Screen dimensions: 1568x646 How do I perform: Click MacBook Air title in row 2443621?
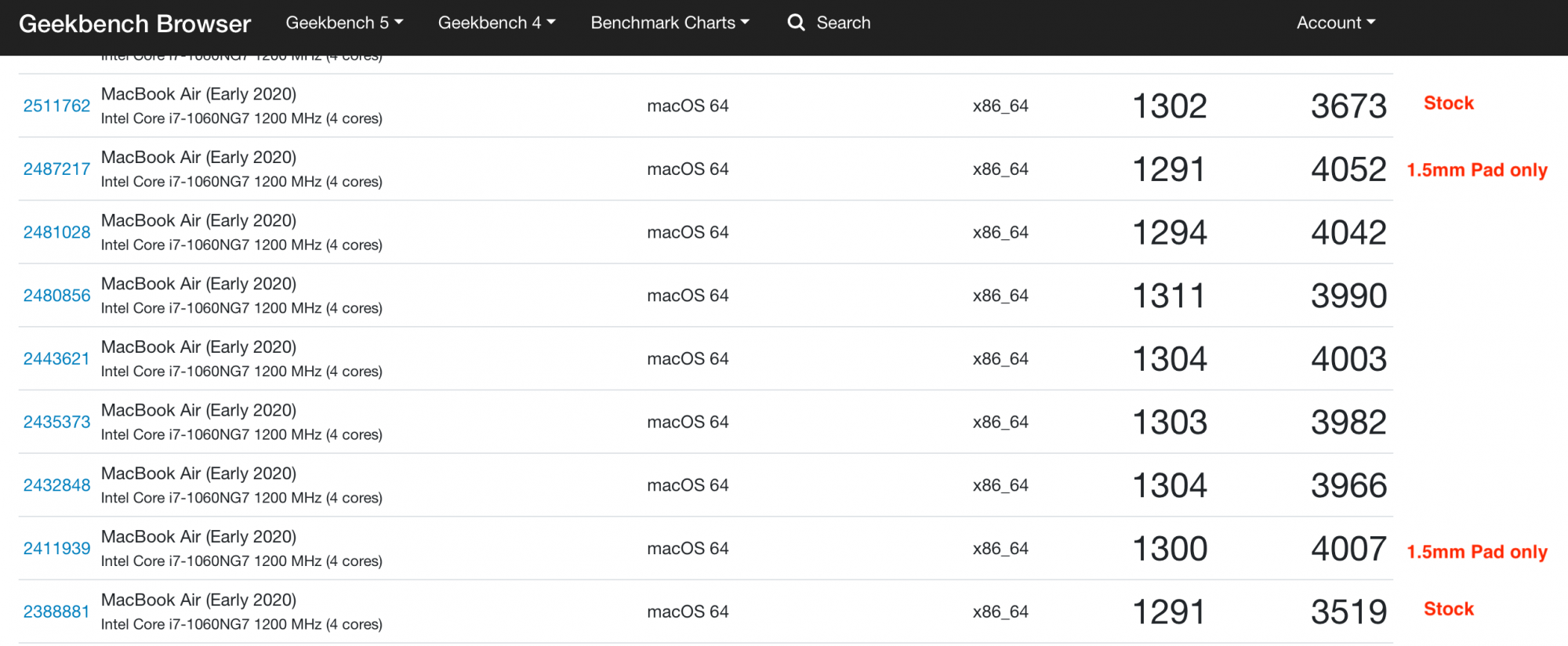pyautogui.click(x=198, y=347)
